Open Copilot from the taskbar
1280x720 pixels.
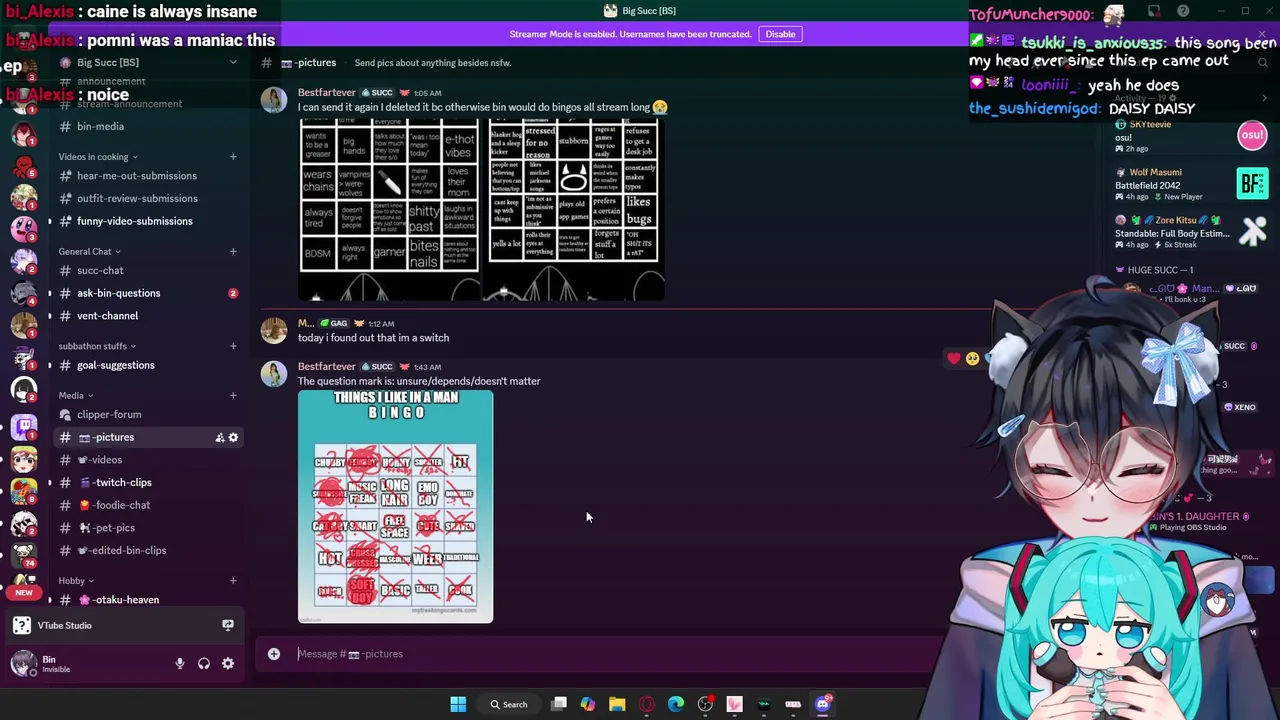tap(588, 704)
